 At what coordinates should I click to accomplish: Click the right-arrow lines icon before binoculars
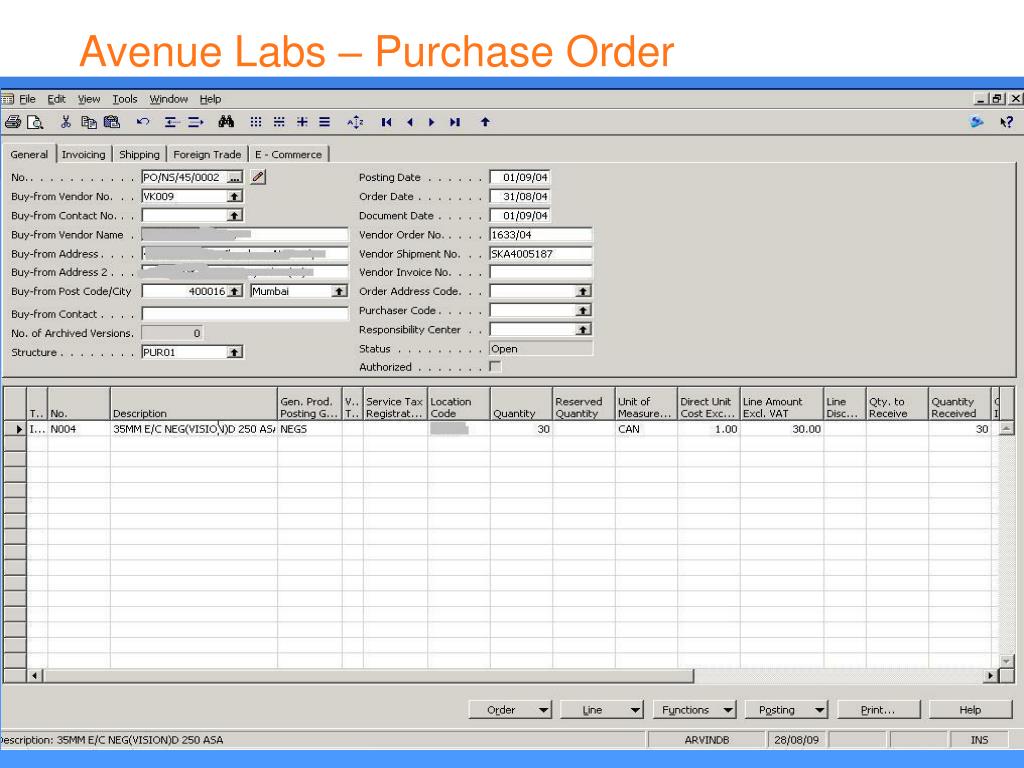[x=195, y=122]
